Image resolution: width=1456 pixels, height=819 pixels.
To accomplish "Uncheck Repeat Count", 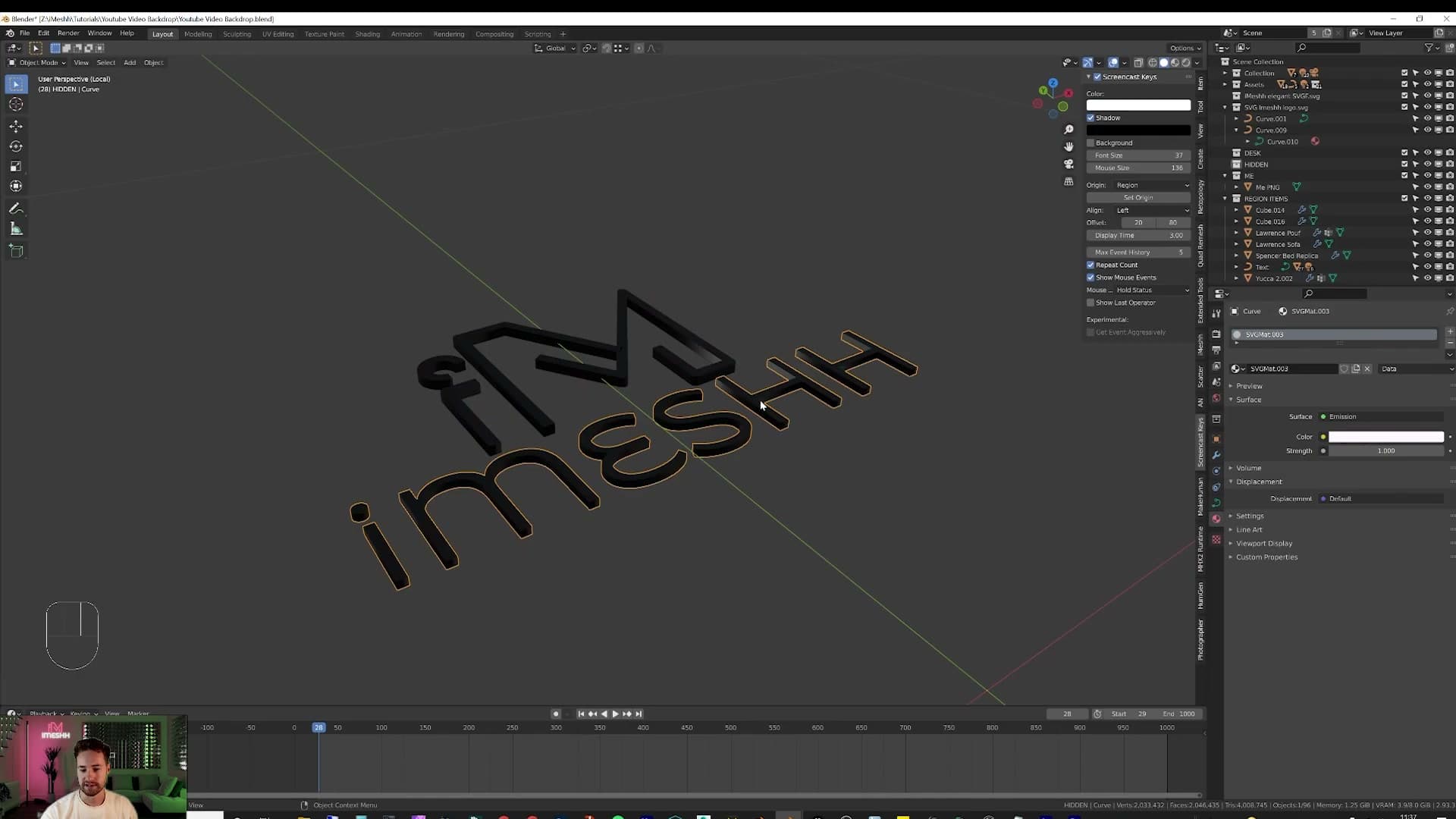I will click(1090, 265).
